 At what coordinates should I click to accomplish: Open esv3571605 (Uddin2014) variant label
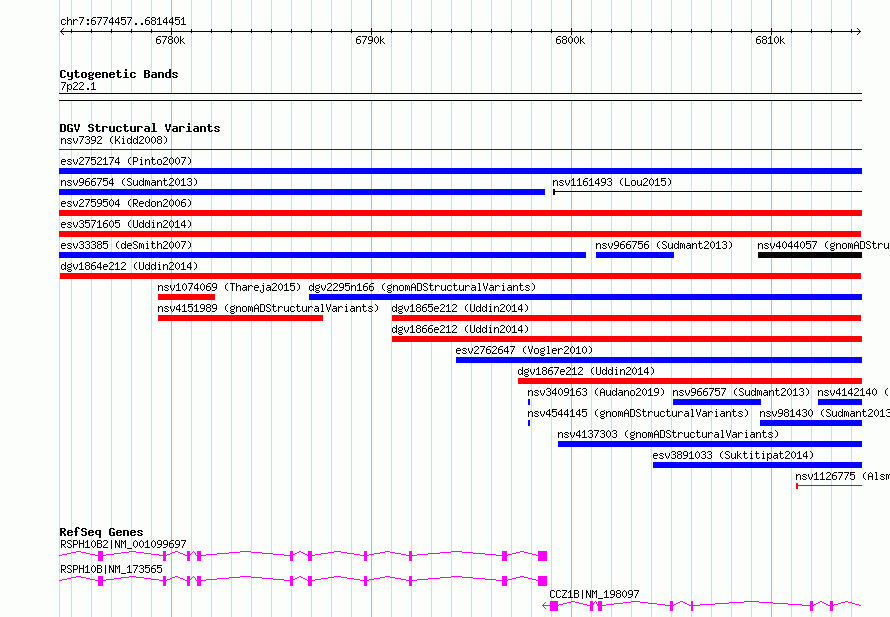(126, 224)
